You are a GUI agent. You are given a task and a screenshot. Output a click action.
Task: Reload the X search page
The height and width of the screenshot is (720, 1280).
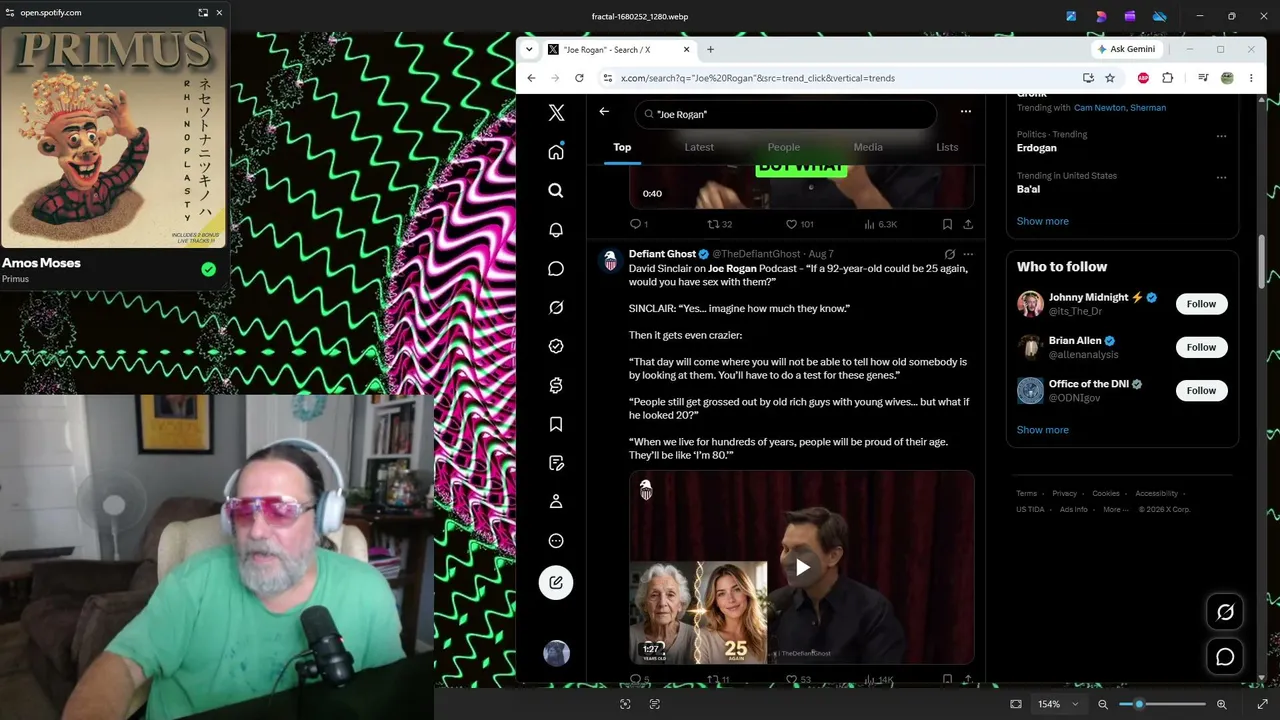[579, 78]
